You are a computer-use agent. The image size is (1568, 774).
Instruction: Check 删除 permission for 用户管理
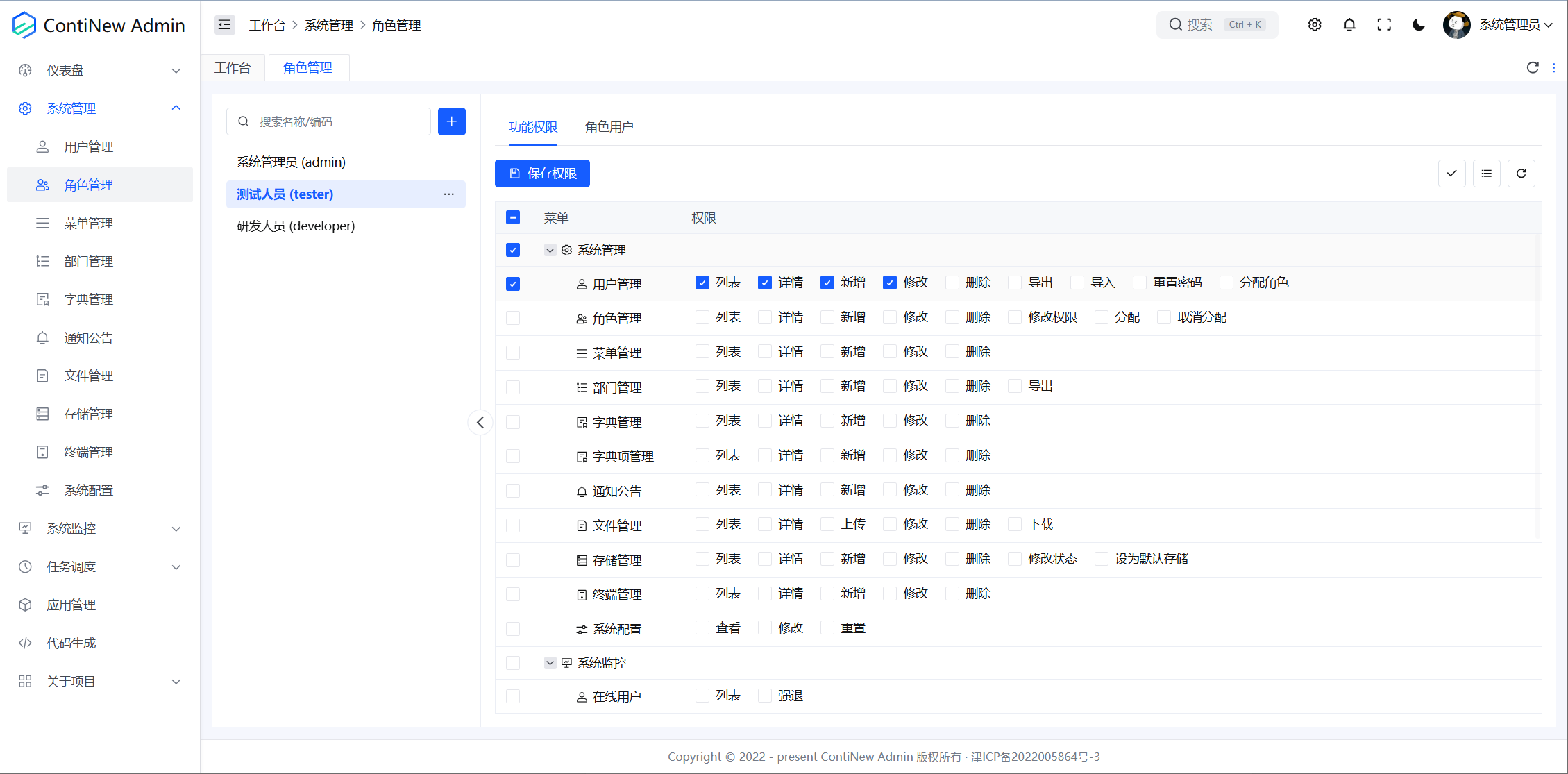click(x=952, y=283)
